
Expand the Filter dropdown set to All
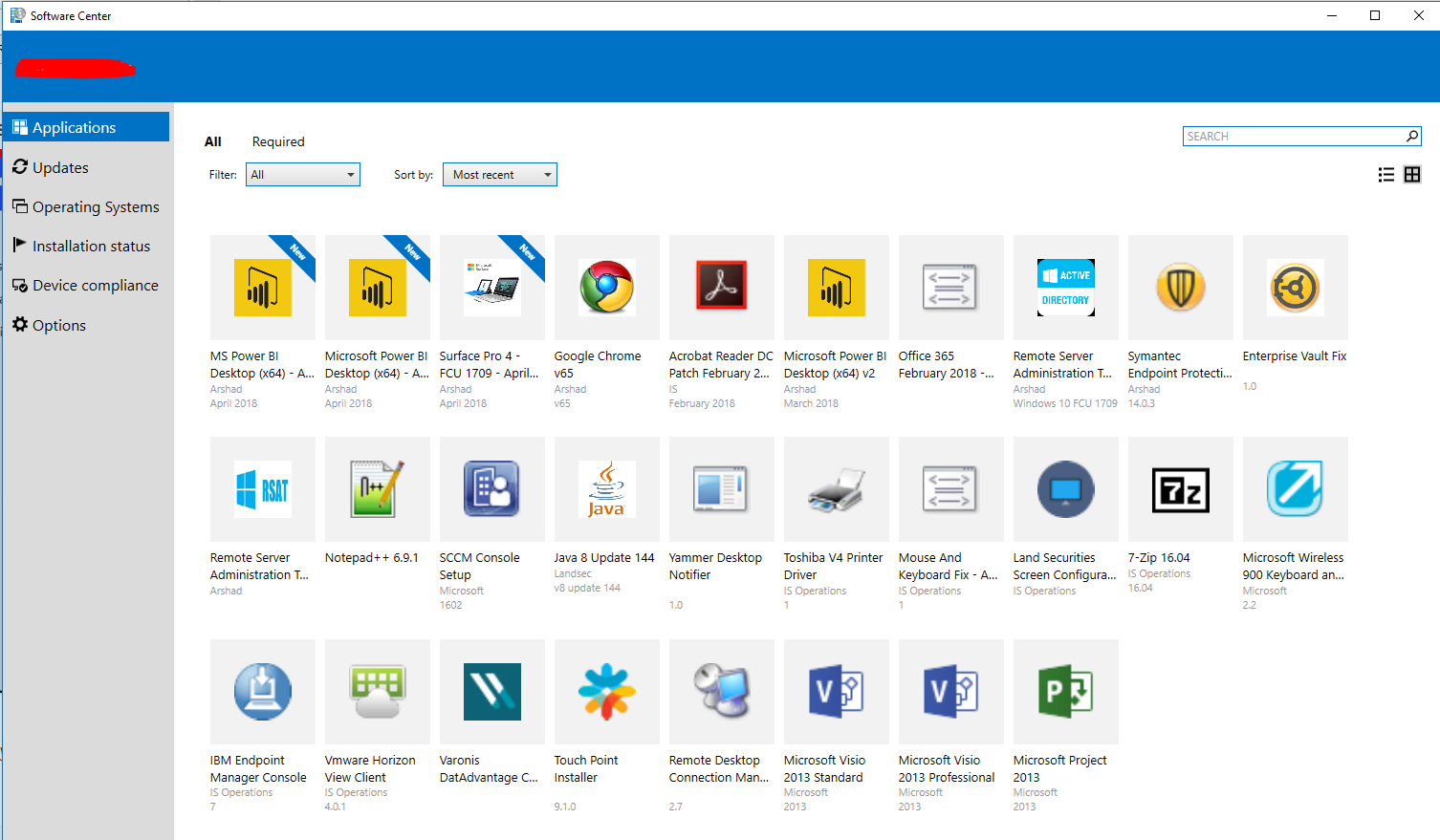coord(303,175)
